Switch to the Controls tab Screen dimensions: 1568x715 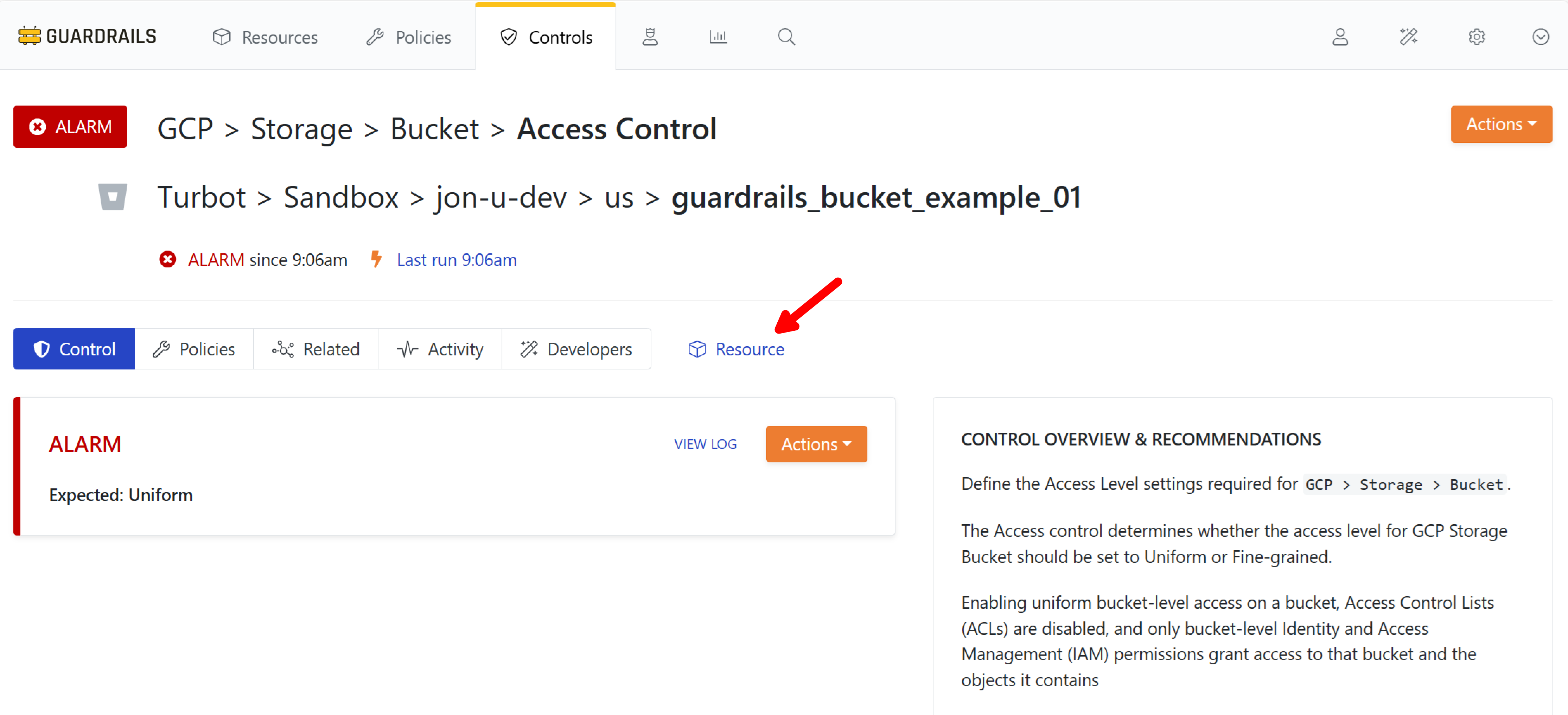click(546, 37)
